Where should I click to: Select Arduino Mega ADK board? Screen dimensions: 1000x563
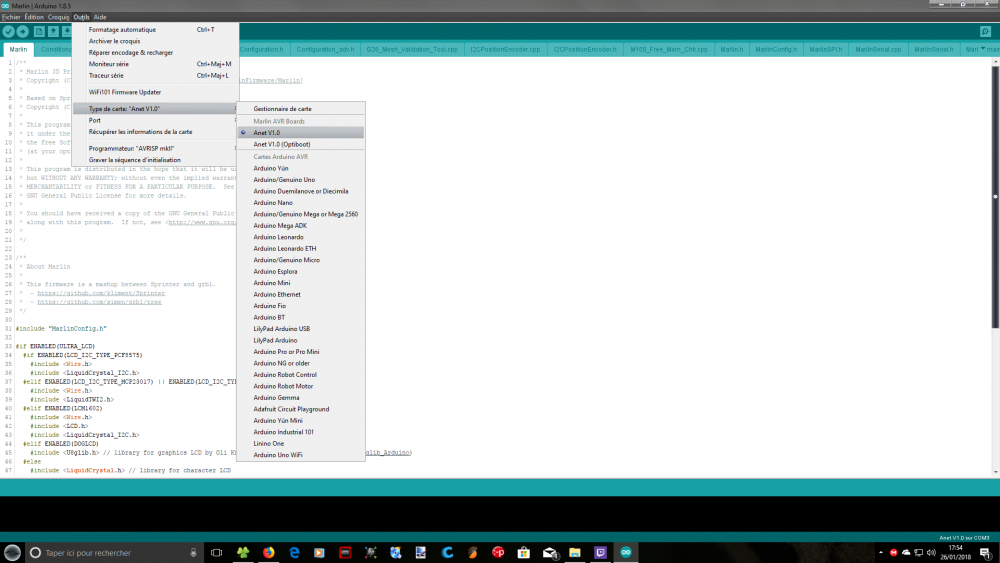pyautogui.click(x=300, y=226)
